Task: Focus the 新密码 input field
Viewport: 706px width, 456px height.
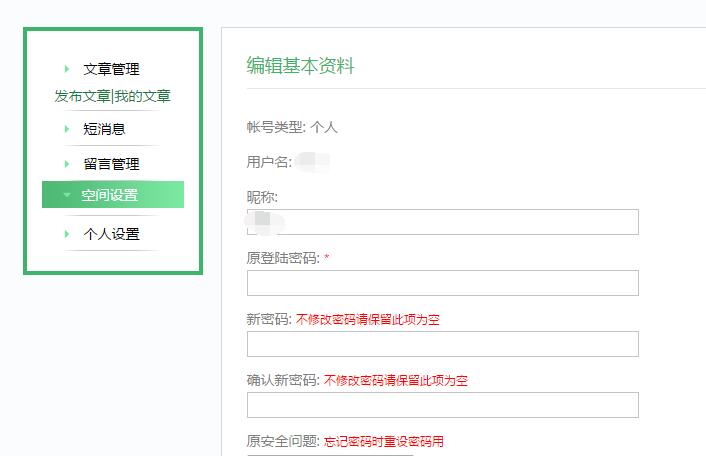Action: tap(442, 344)
